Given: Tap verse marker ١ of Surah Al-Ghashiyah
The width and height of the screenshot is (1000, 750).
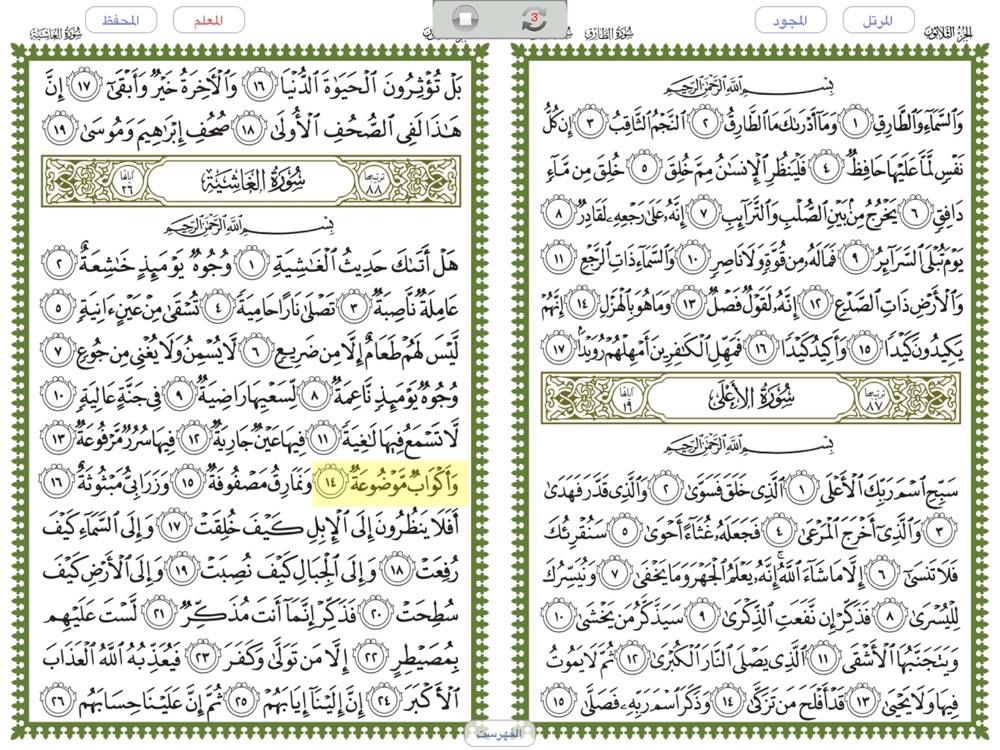Looking at the screenshot, I should [251, 263].
